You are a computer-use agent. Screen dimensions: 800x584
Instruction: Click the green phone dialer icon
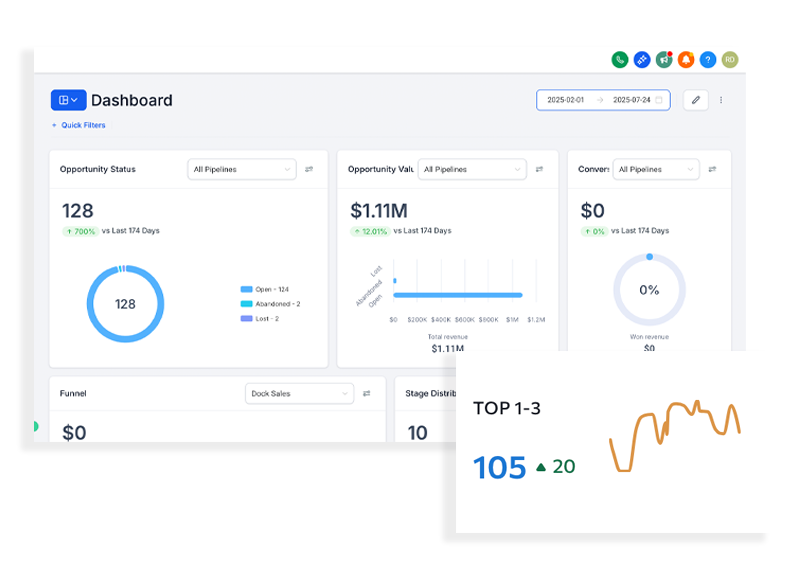[x=620, y=60]
